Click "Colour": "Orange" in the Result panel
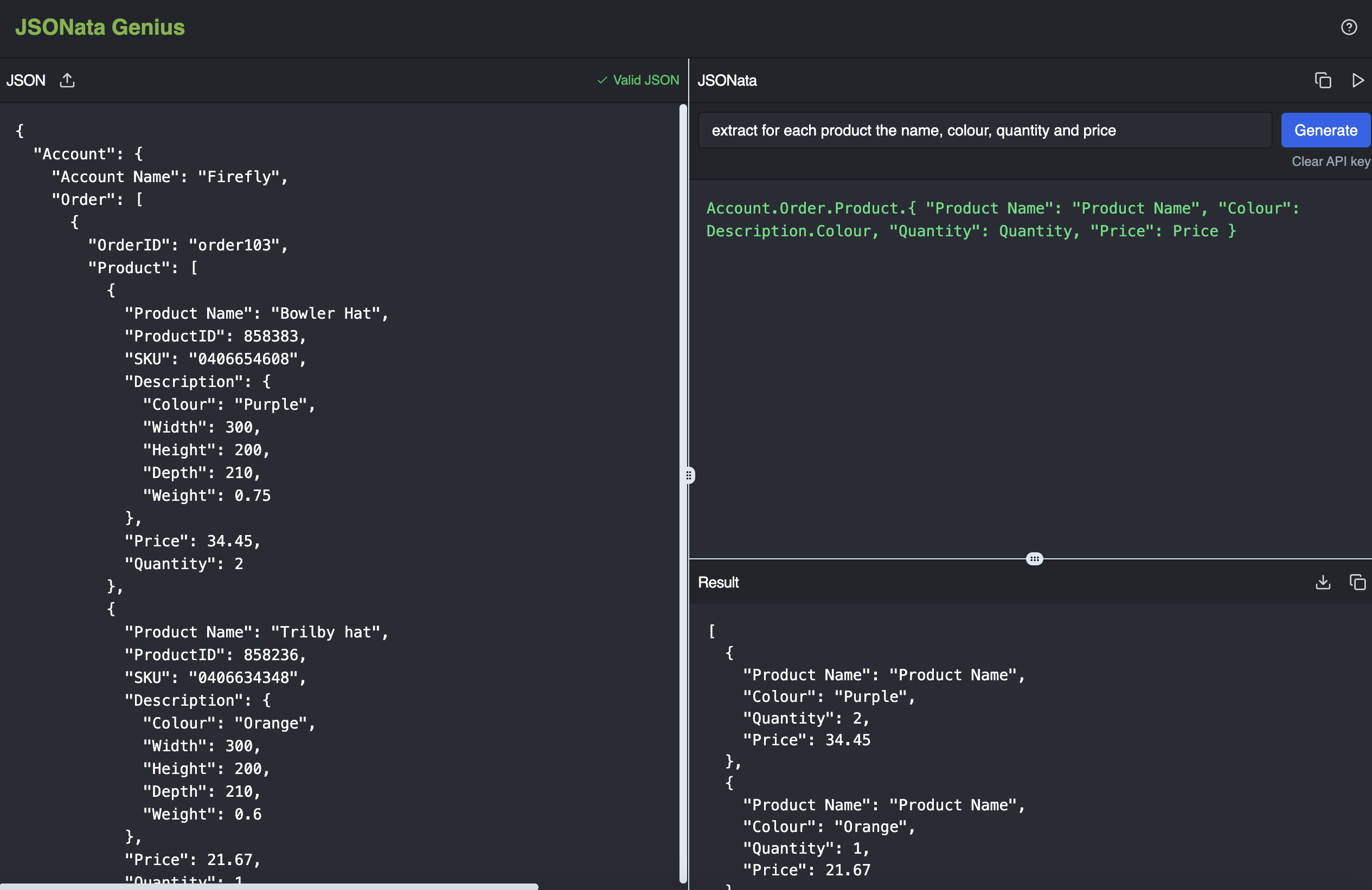Image resolution: width=1372 pixels, height=890 pixels. 829,827
